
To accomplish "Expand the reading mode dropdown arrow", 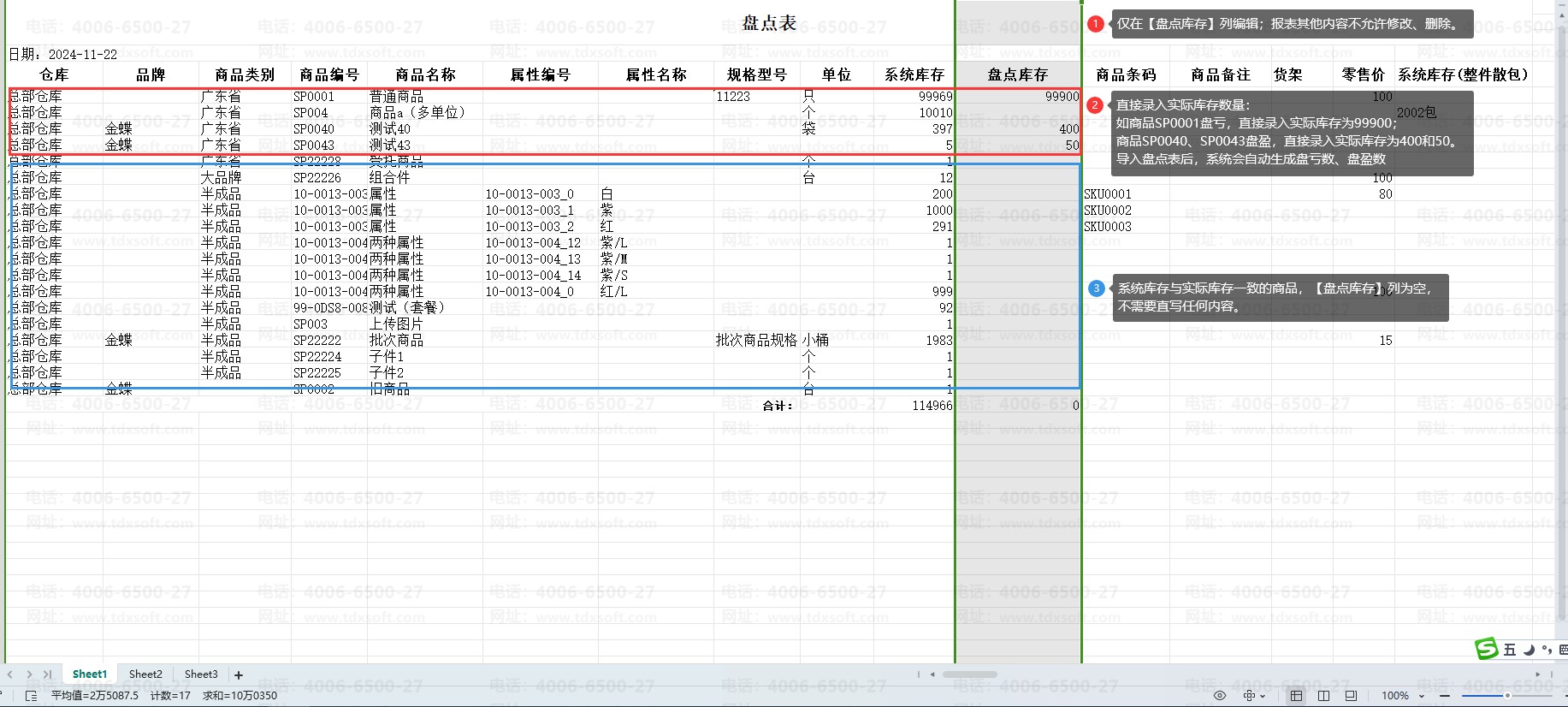I will 1263,697.
